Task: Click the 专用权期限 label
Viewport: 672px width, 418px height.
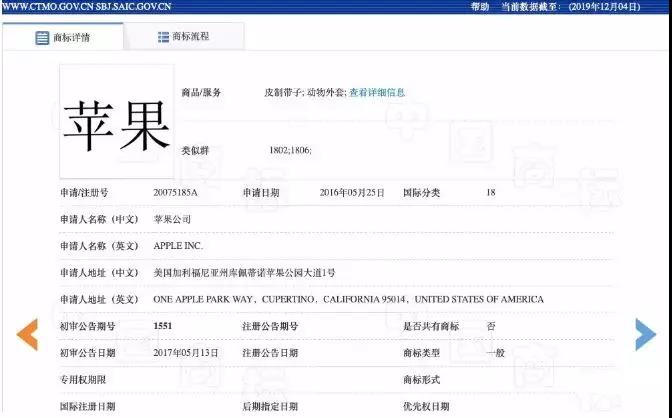Action: point(83,379)
